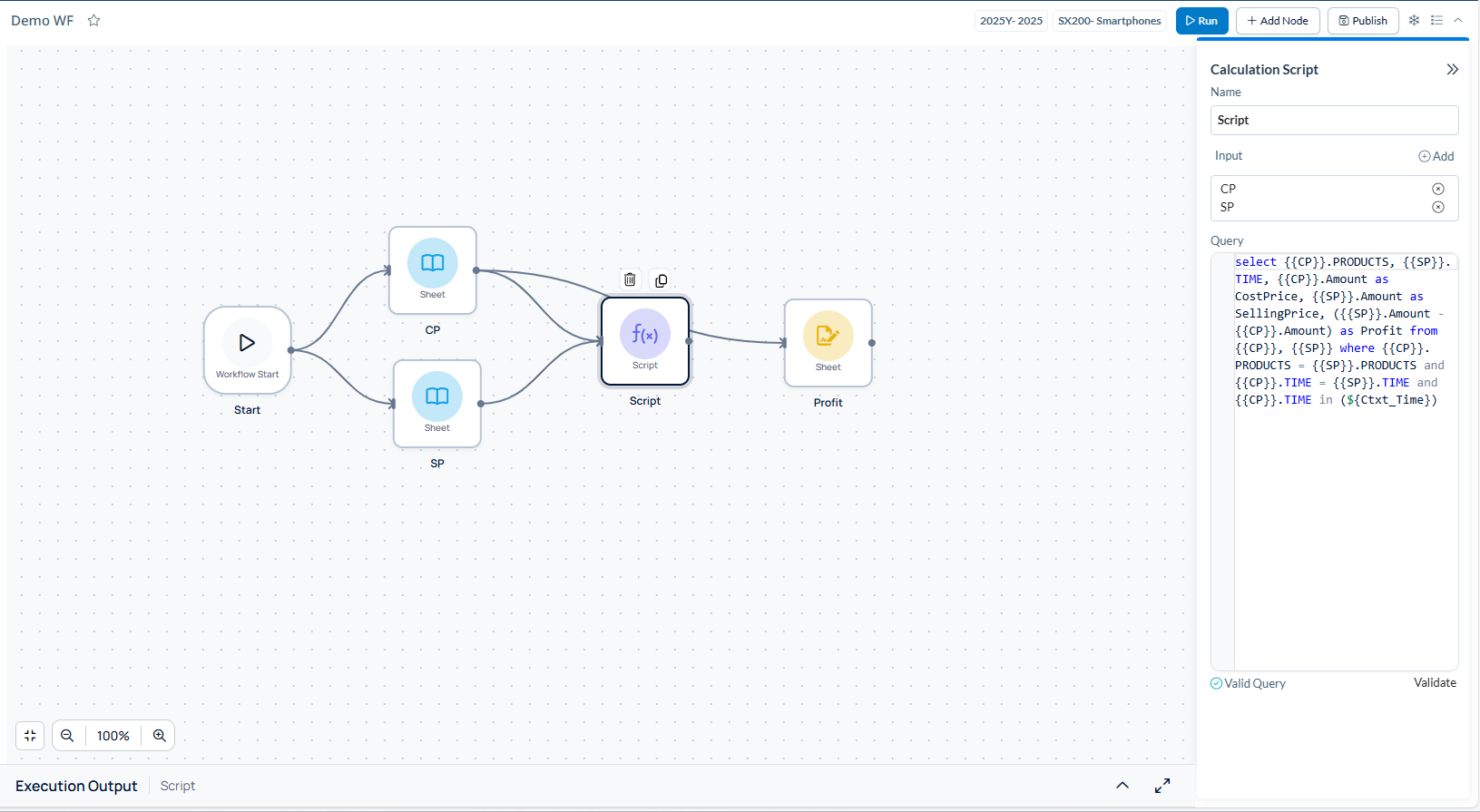Favorite the Demo WF workflow with star

(93, 20)
